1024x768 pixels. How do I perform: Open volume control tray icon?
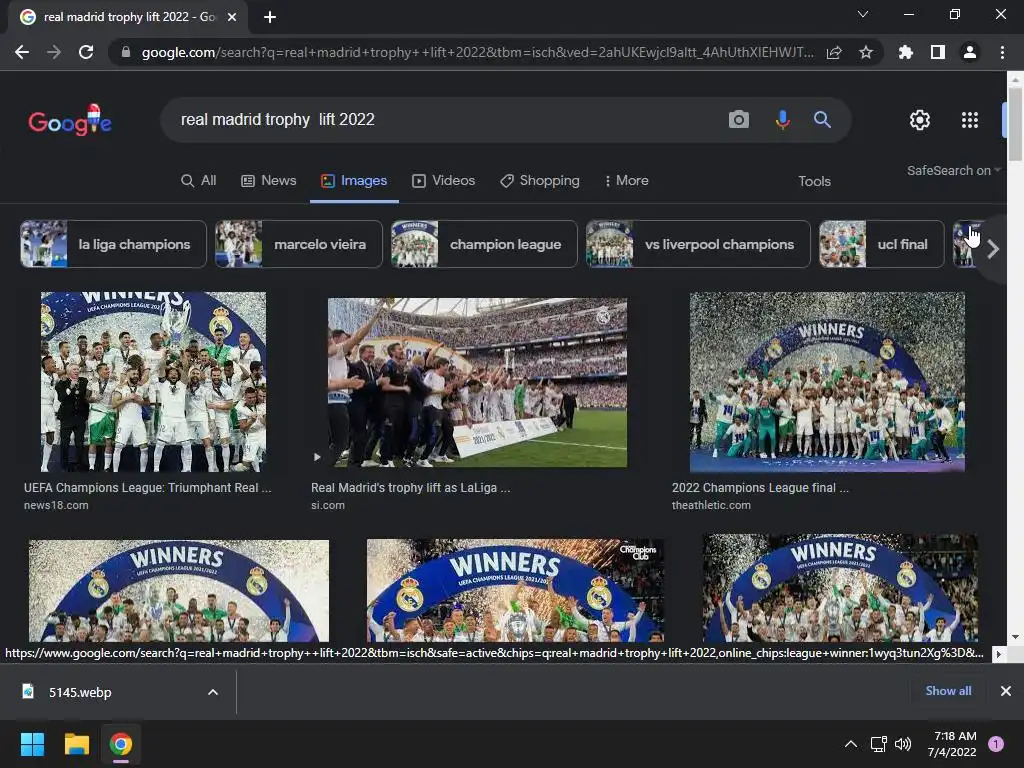coord(903,744)
